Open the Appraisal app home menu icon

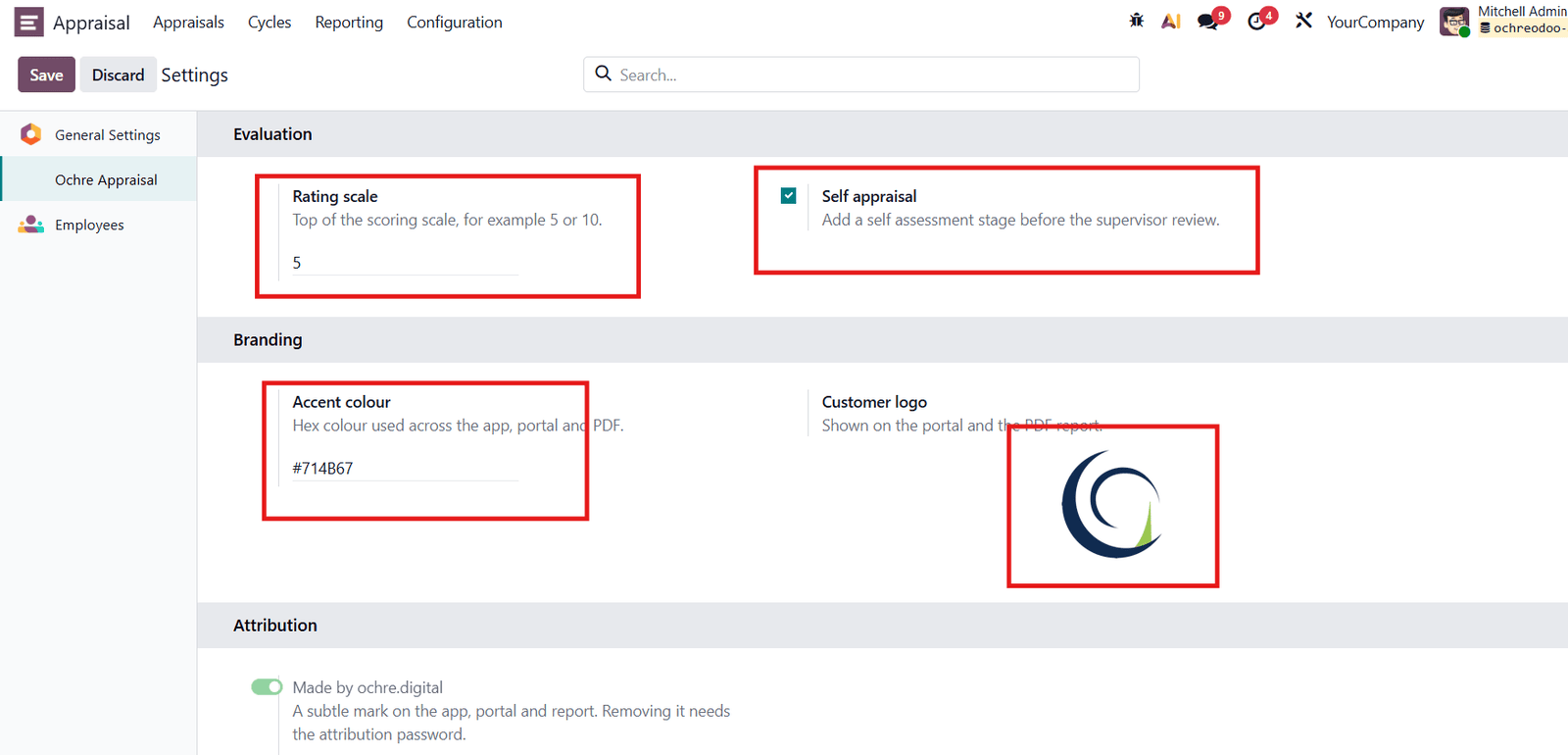(28, 22)
